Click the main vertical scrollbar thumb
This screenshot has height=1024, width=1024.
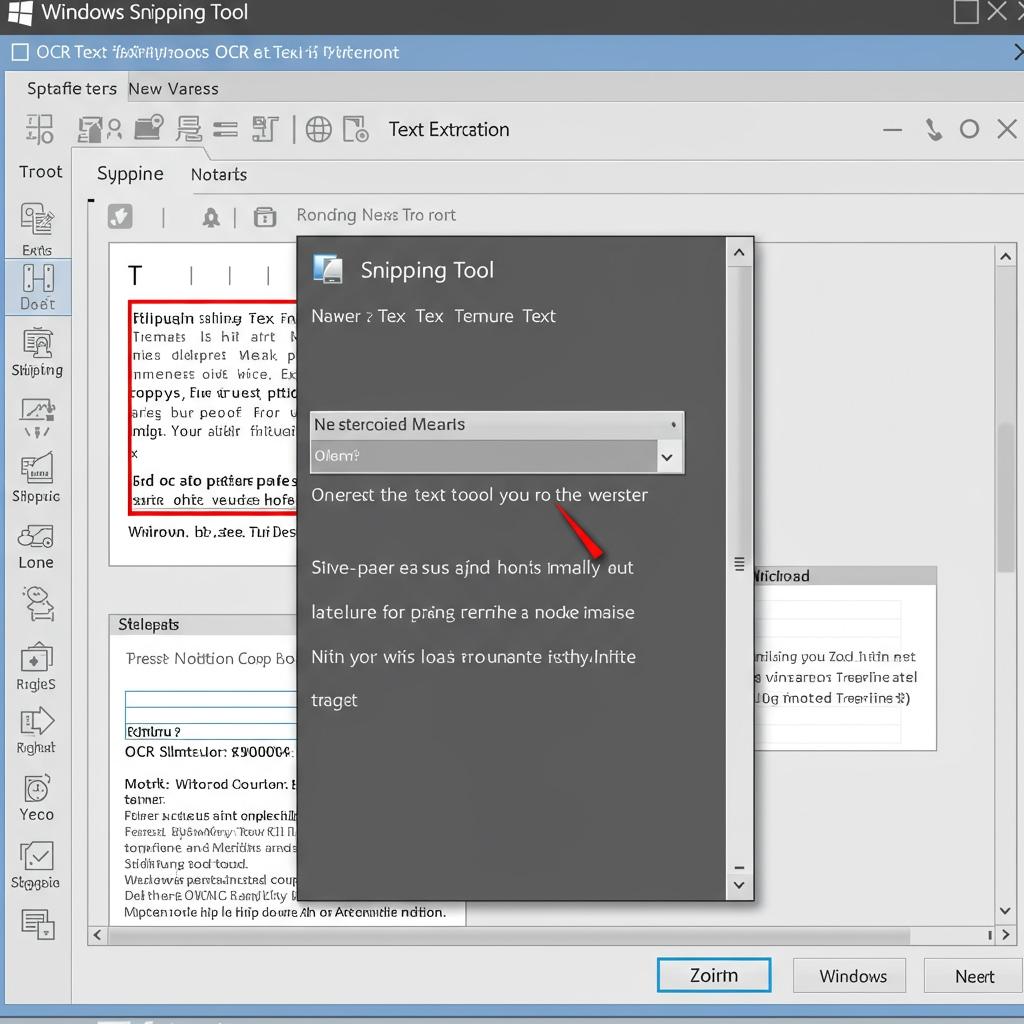pyautogui.click(x=1006, y=498)
